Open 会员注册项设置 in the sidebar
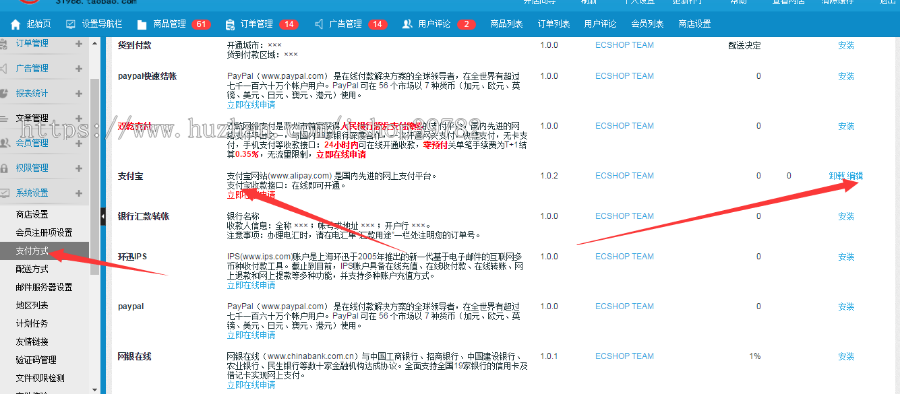 tap(44, 233)
